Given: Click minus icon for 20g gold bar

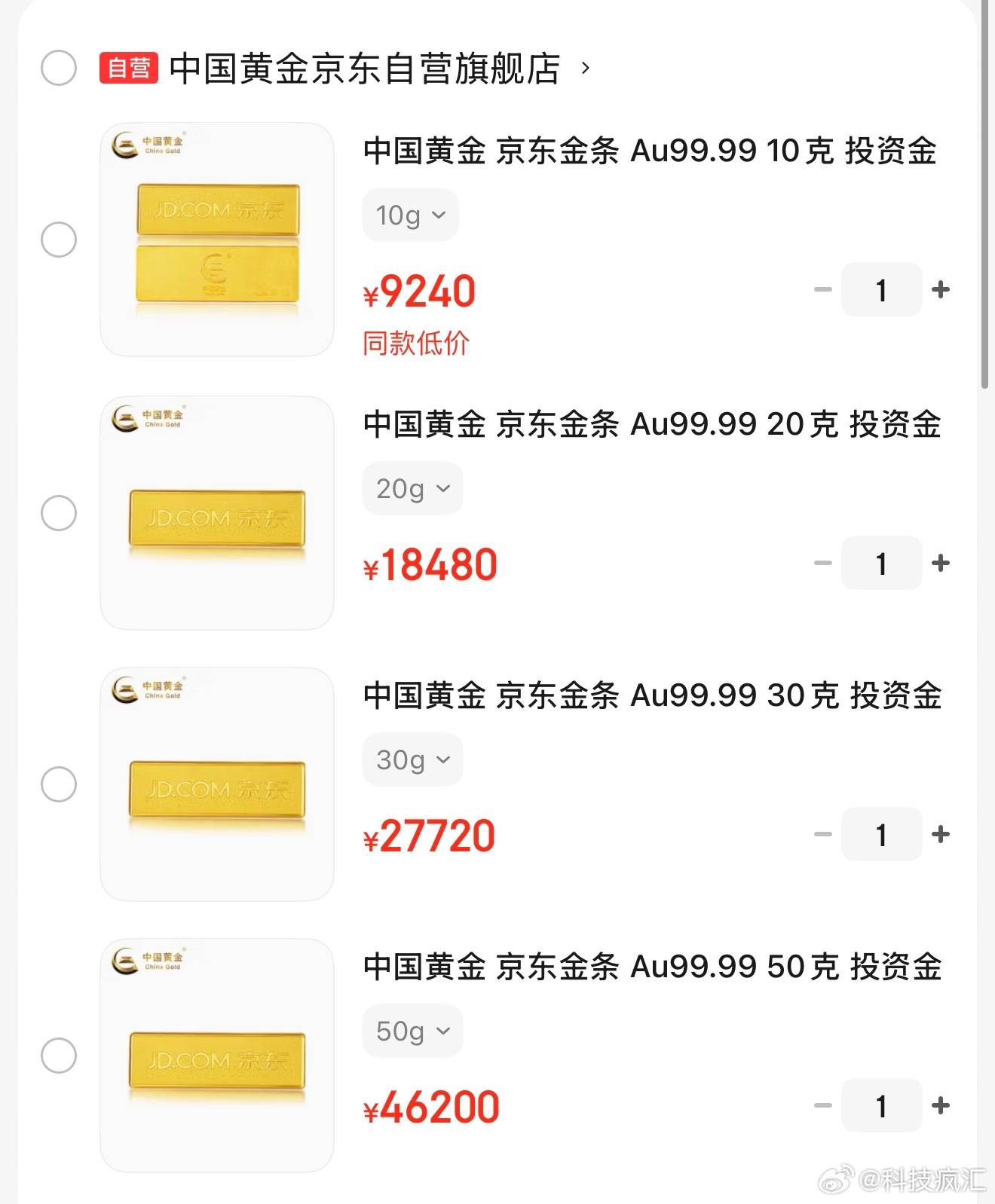Looking at the screenshot, I should [x=823, y=563].
